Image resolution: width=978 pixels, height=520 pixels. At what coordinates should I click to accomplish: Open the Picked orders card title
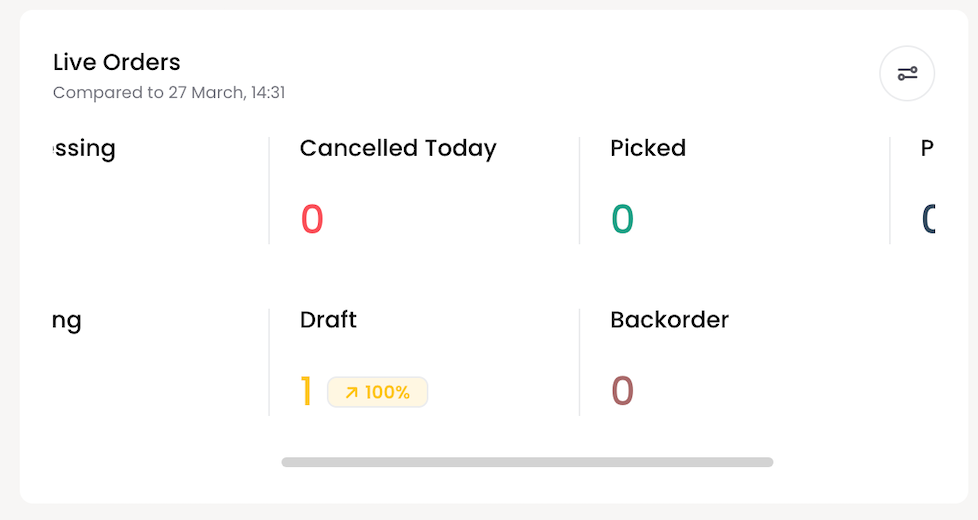tap(648, 148)
